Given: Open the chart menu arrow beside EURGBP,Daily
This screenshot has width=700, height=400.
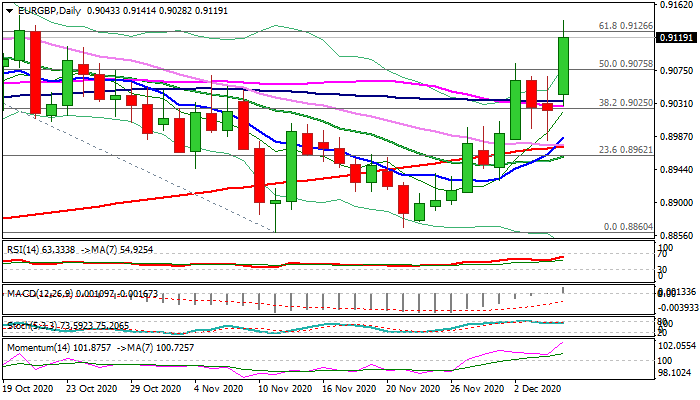Looking at the screenshot, I should [7, 9].
